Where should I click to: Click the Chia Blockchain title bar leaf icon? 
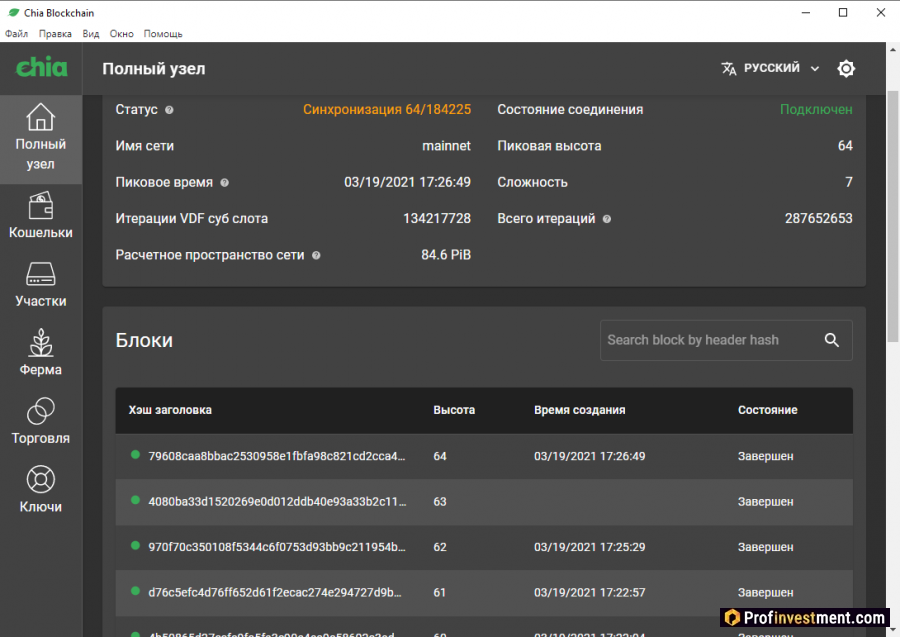click(13, 12)
